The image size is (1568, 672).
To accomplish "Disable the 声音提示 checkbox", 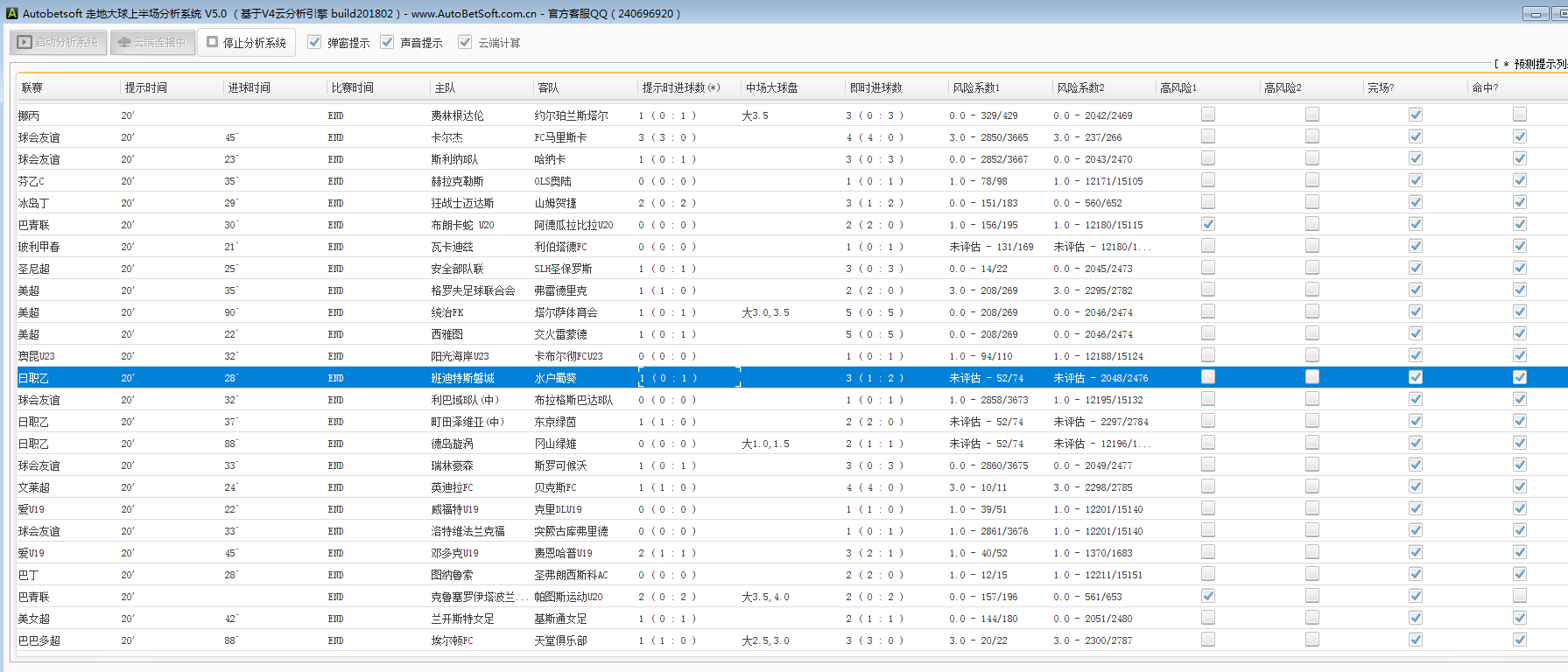I will click(387, 42).
